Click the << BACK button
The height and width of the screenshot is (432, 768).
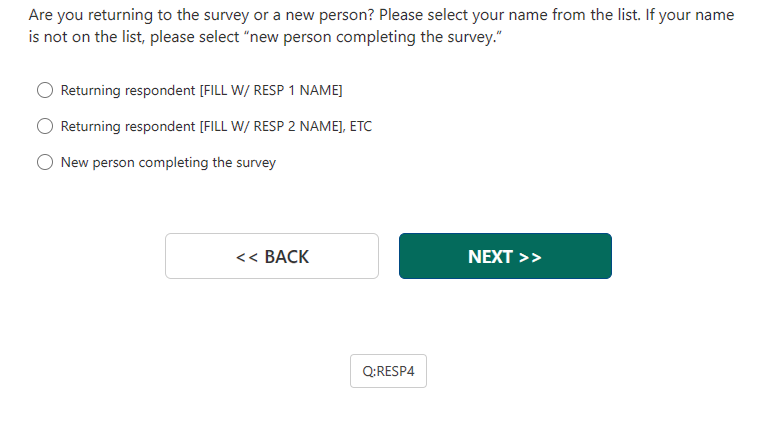point(272,256)
